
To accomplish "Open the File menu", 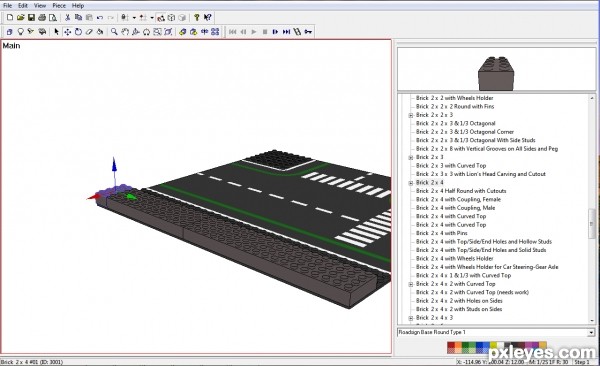I will (x=7, y=6).
